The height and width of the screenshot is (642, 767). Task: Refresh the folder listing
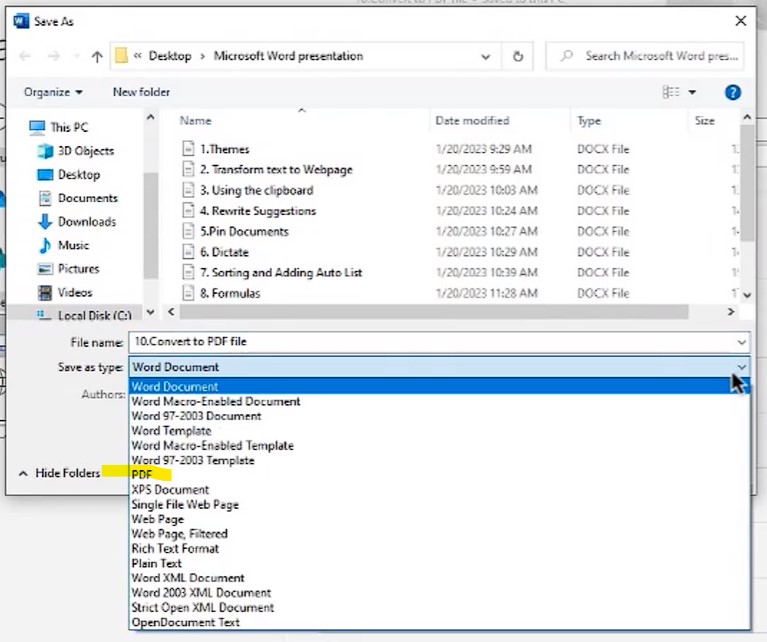[518, 56]
